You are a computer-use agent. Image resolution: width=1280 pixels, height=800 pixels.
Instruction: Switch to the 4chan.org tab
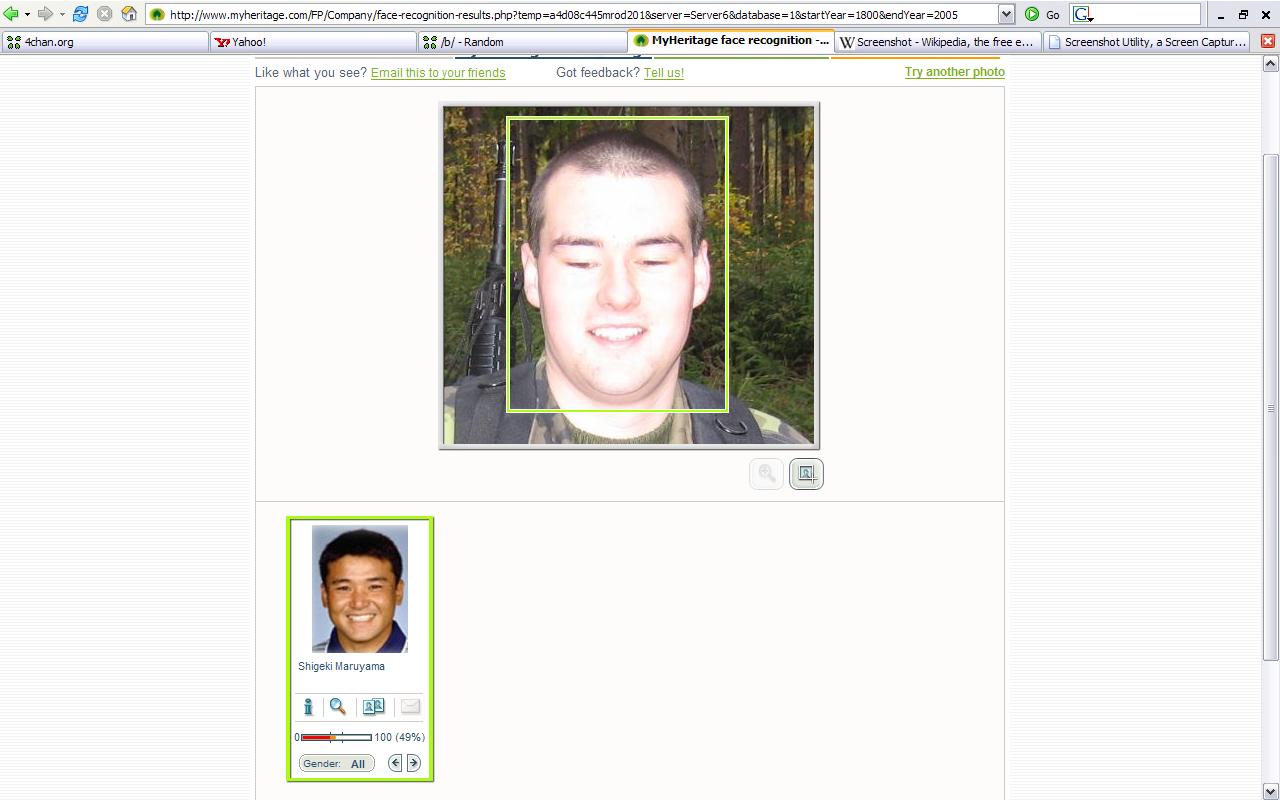tap(105, 42)
